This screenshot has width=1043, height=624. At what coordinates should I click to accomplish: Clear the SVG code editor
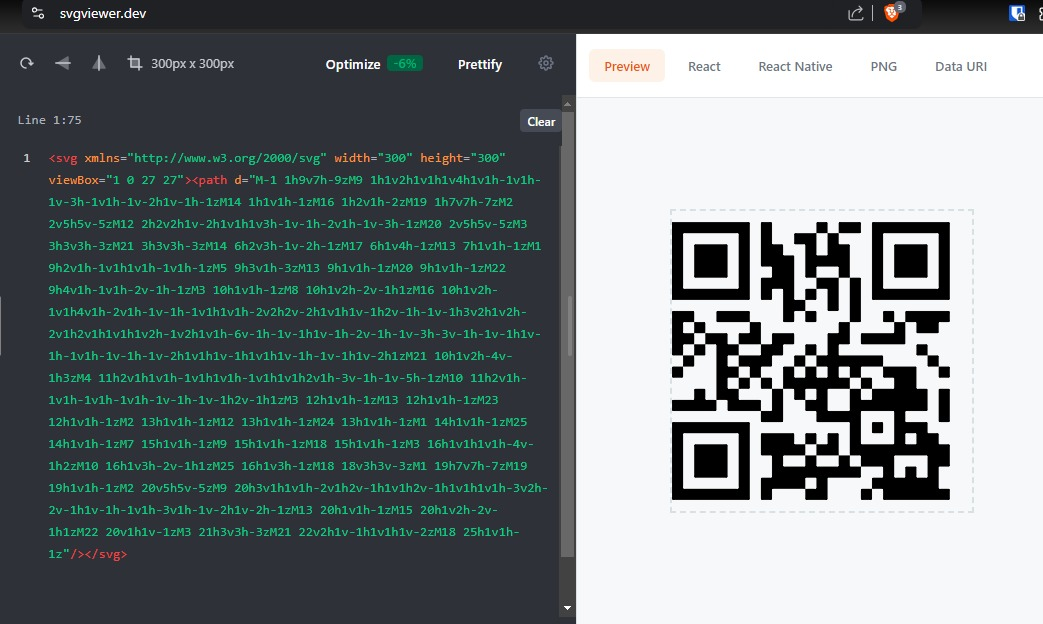pos(541,121)
